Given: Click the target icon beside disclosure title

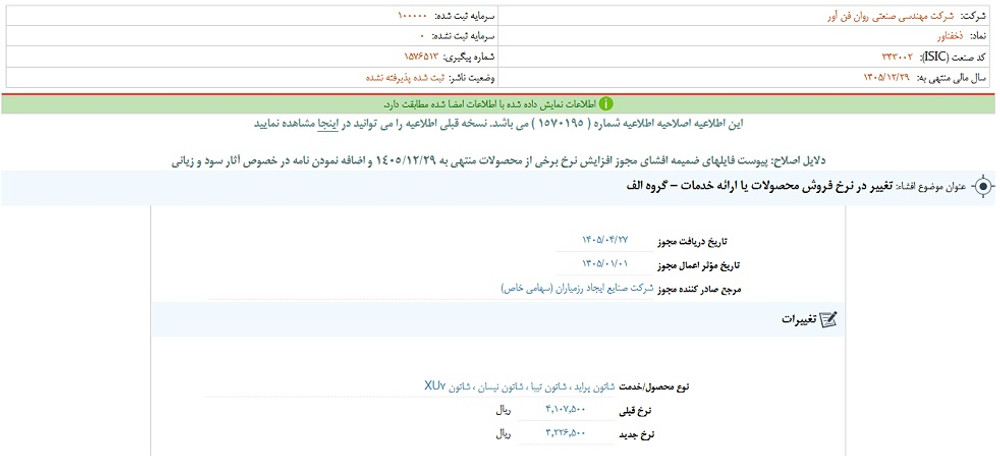Looking at the screenshot, I should [983, 187].
